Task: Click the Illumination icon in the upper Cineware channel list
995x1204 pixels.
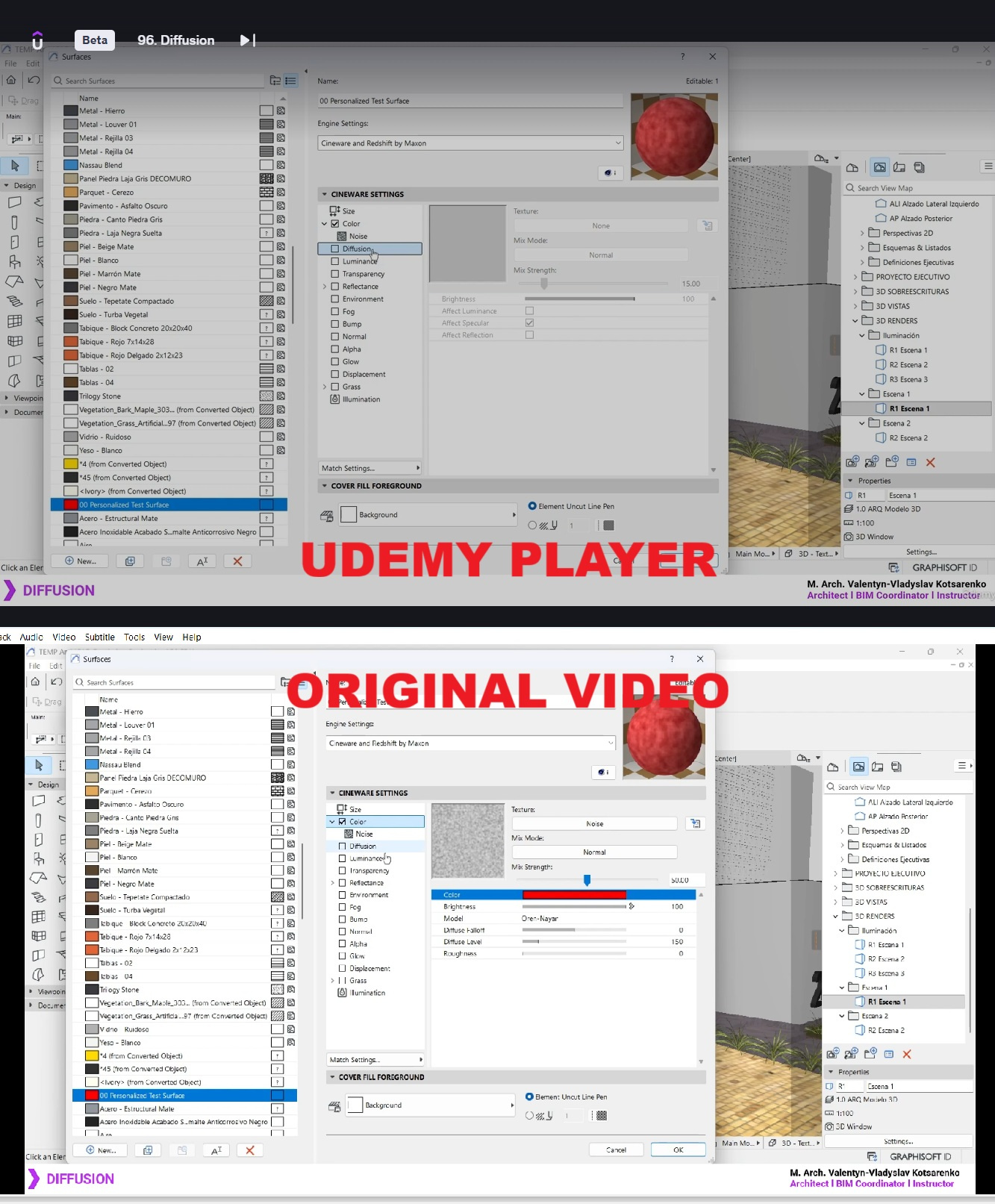Action: pos(335,399)
